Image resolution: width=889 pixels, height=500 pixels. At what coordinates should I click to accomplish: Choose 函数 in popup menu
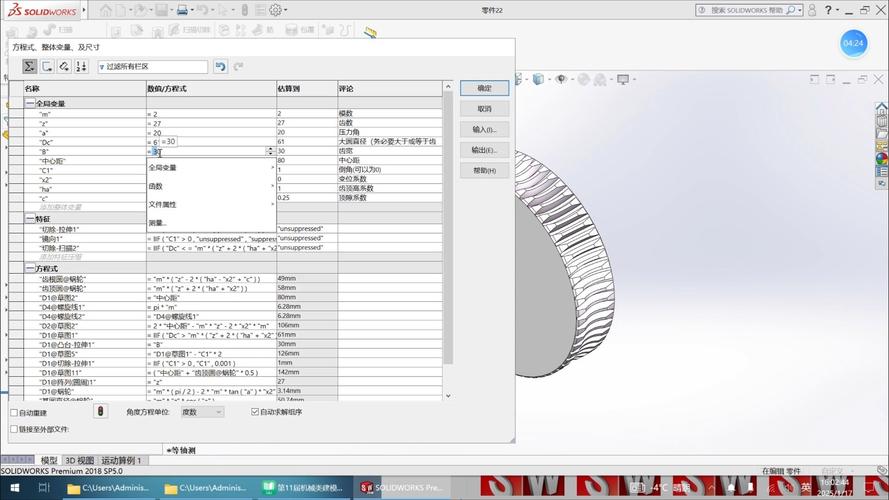pos(211,186)
